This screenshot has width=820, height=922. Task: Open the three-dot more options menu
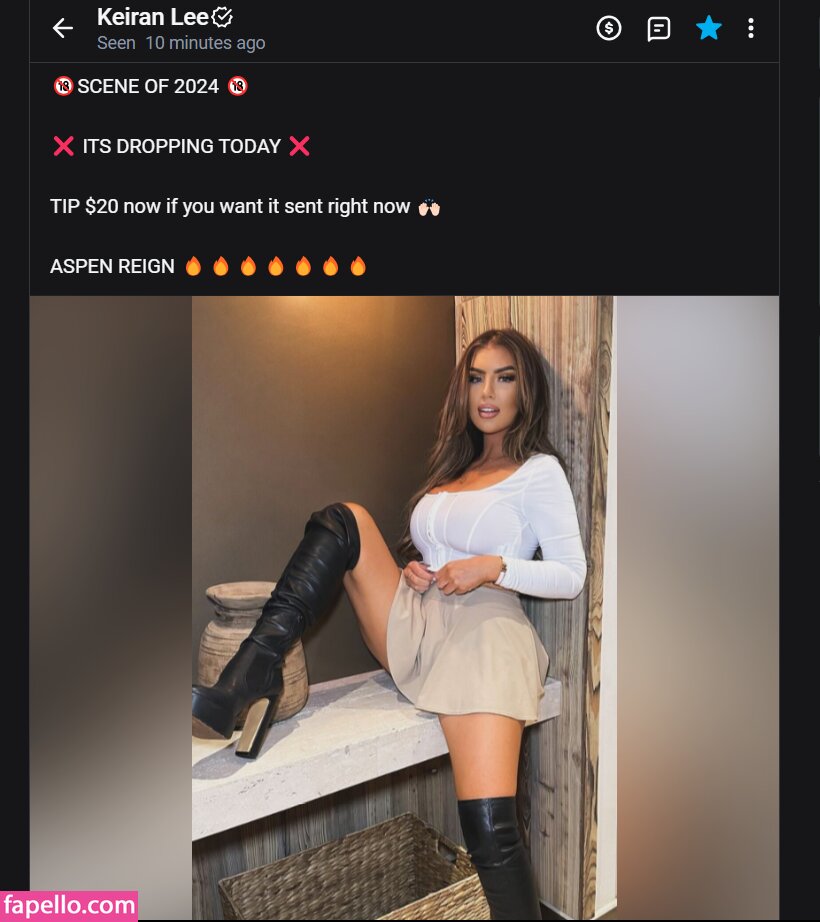[x=751, y=28]
